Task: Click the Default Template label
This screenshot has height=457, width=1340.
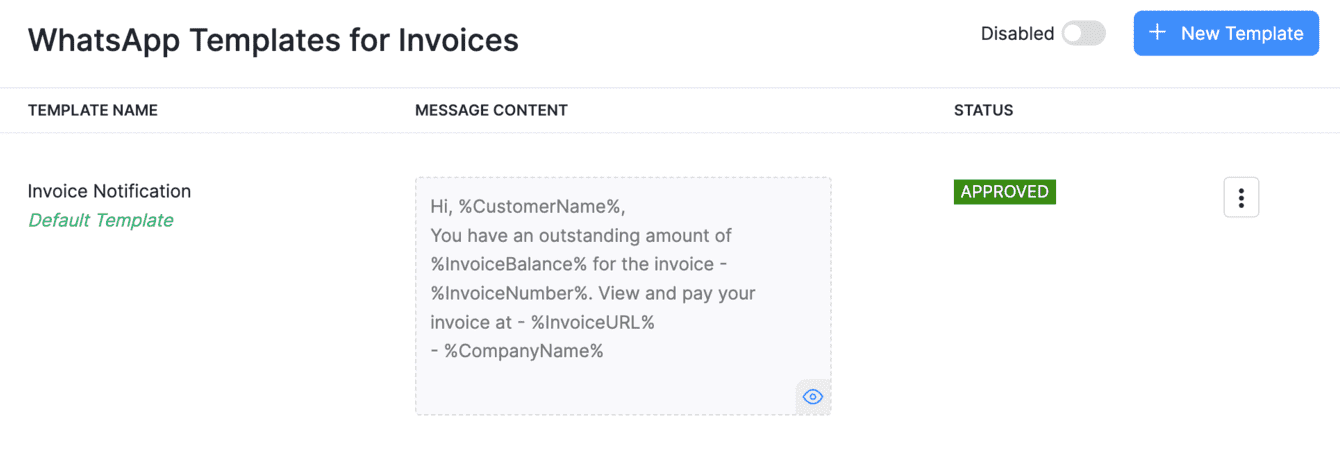Action: tap(100, 220)
